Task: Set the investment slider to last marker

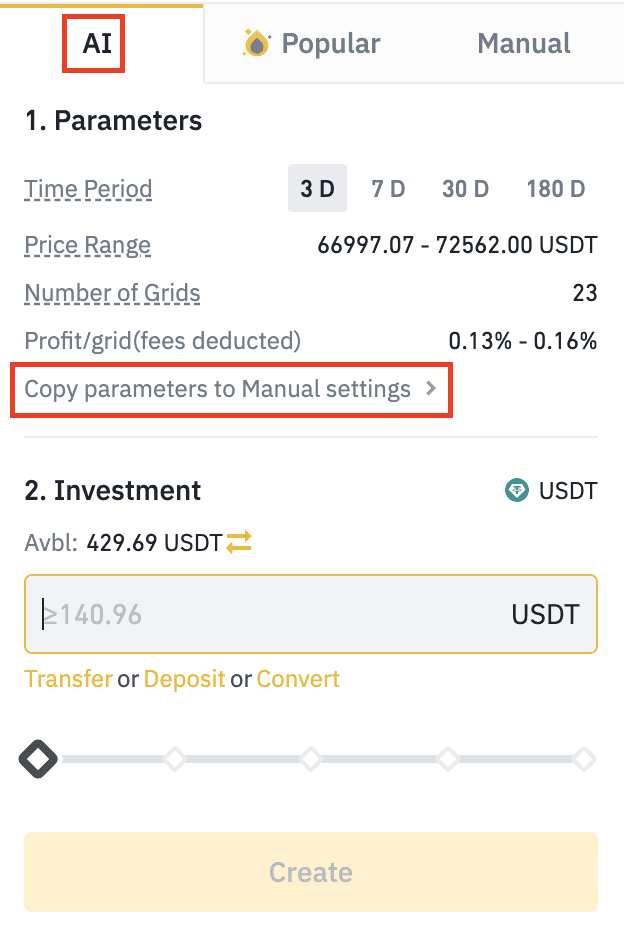Action: (584, 760)
